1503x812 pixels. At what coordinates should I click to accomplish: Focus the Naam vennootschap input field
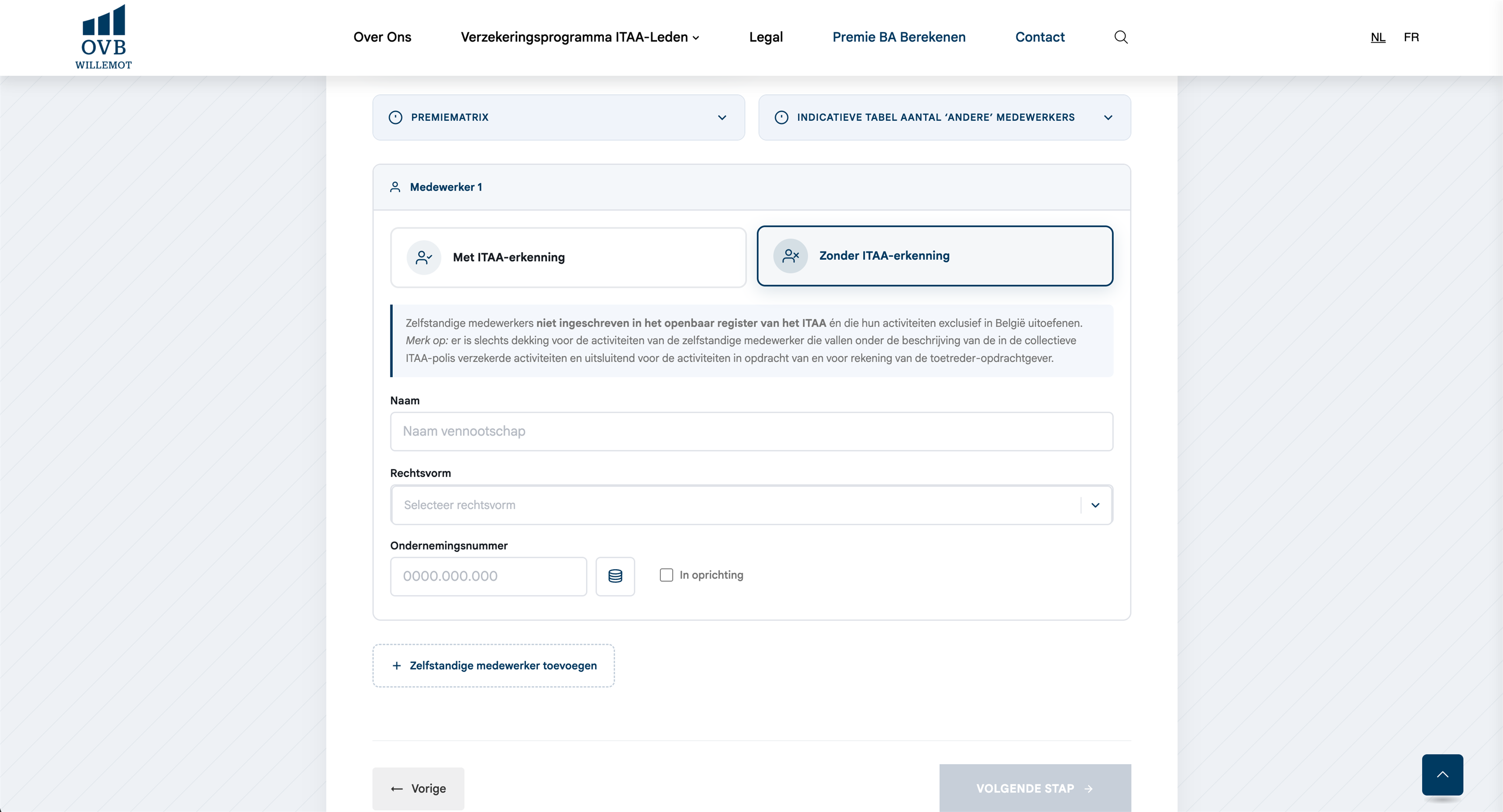(751, 432)
